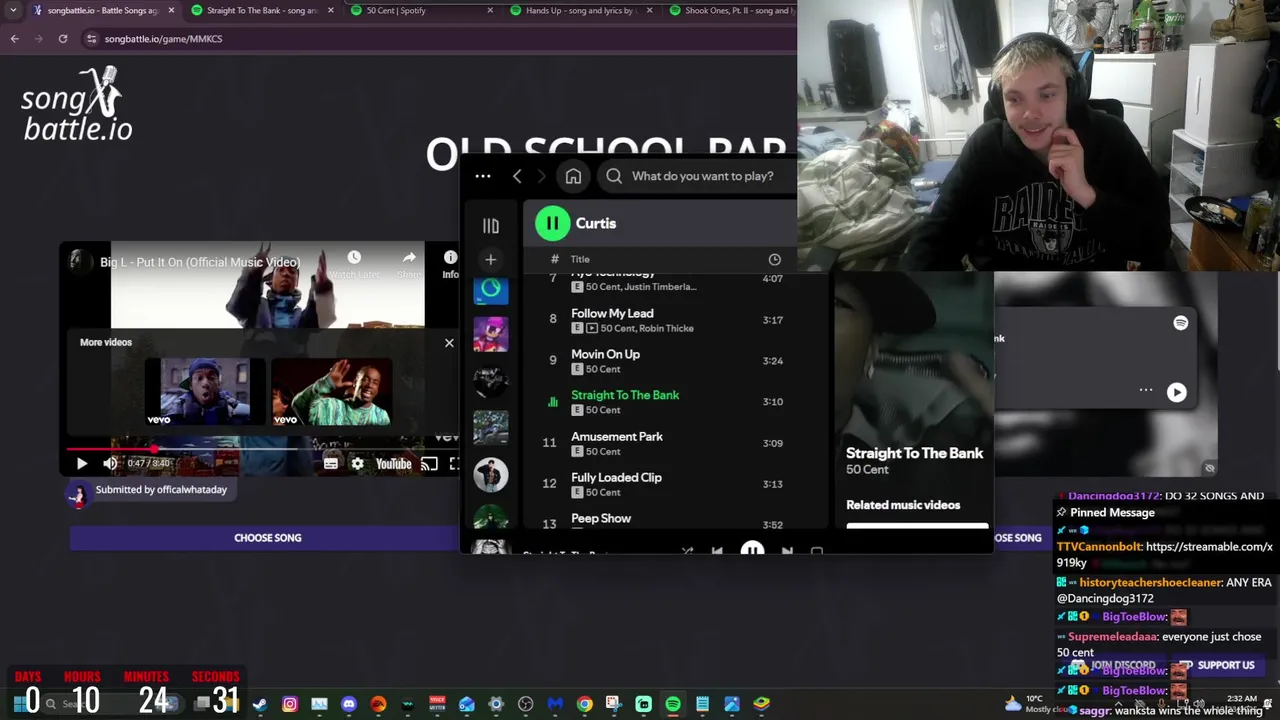Pause playback in Spotify bottom bar
This screenshot has height=720, width=1280.
[752, 550]
